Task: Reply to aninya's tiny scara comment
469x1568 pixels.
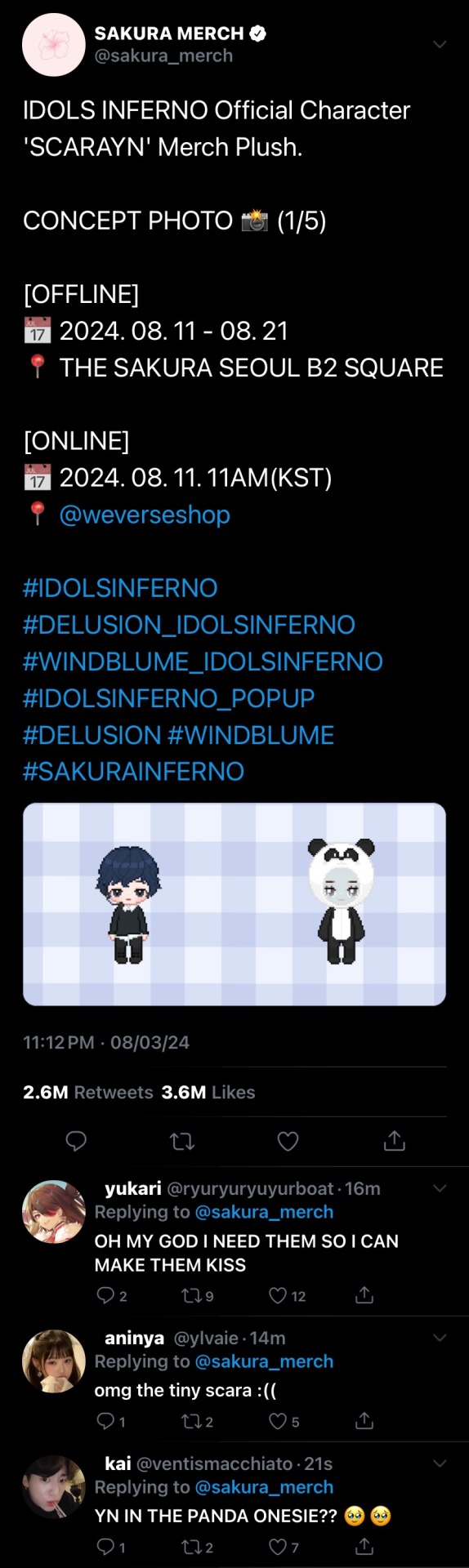Action: coord(110,1421)
